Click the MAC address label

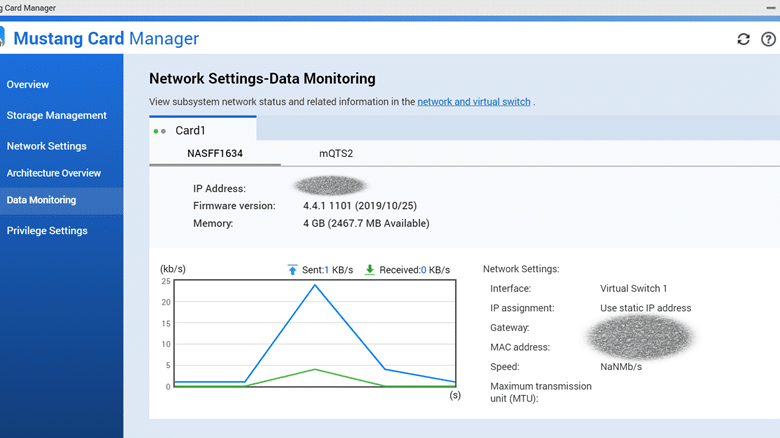coord(520,347)
